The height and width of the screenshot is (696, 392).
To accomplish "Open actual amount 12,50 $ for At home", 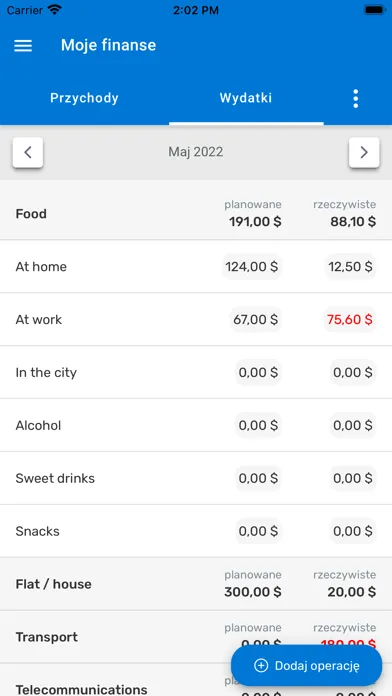I will tap(350, 267).
